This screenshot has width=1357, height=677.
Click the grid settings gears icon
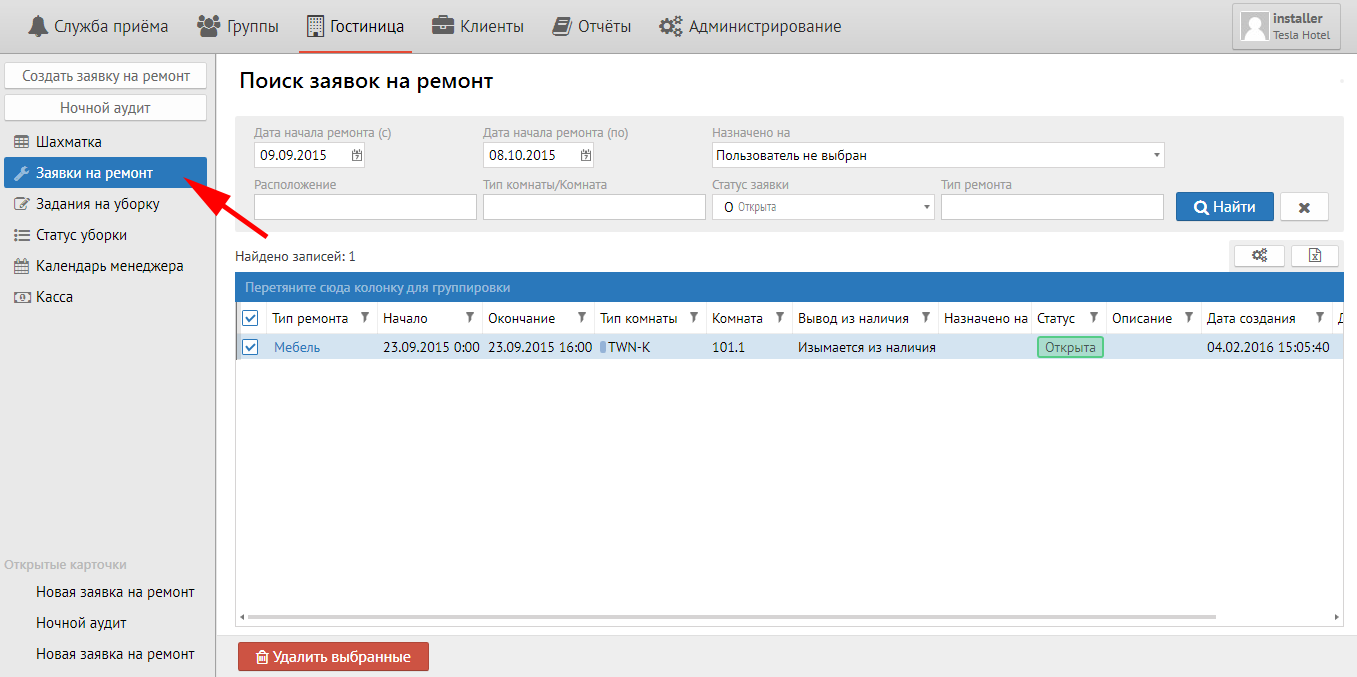click(1259, 256)
